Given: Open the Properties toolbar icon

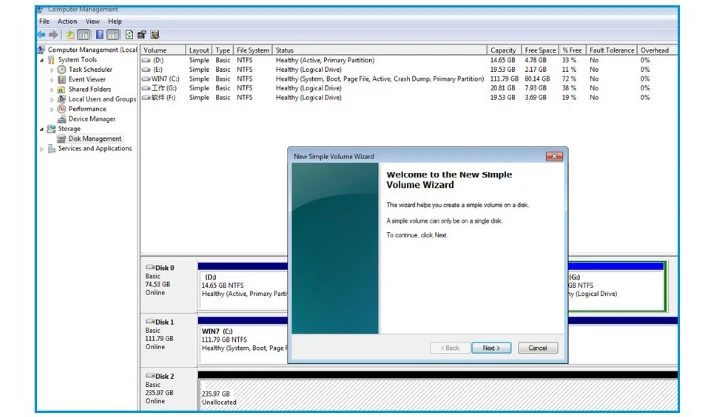Looking at the screenshot, I should [142, 35].
